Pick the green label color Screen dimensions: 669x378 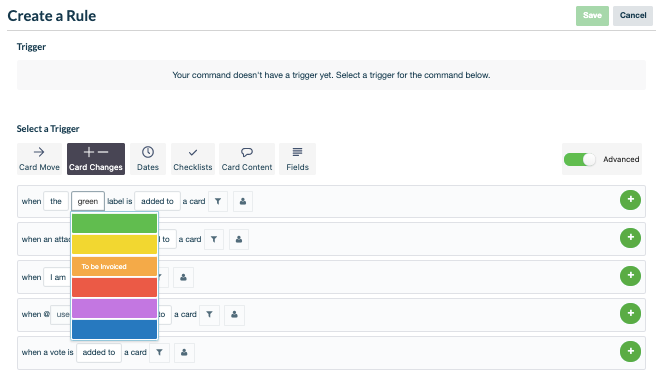[114, 223]
